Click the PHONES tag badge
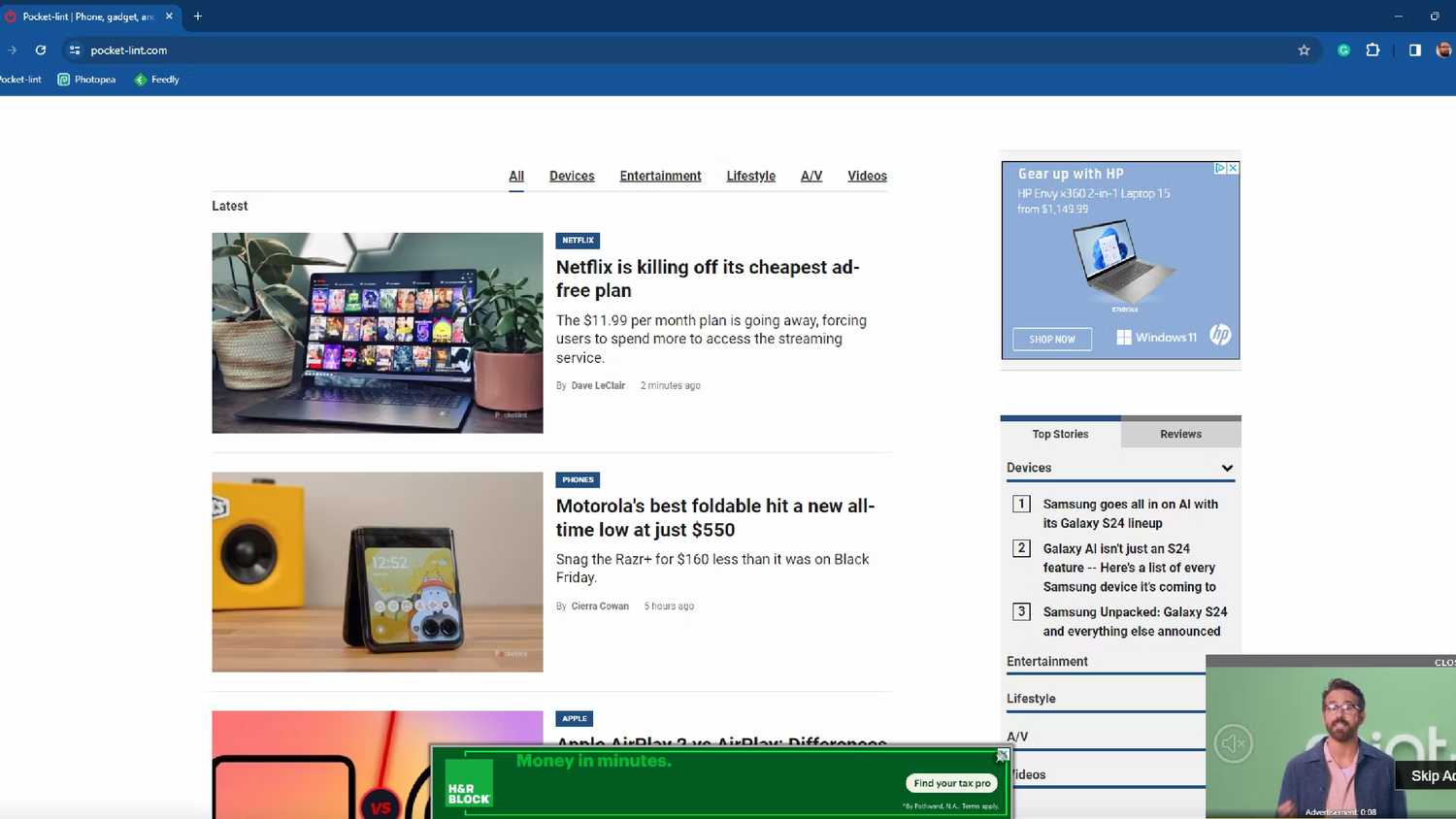This screenshot has height=819, width=1456. [x=578, y=479]
